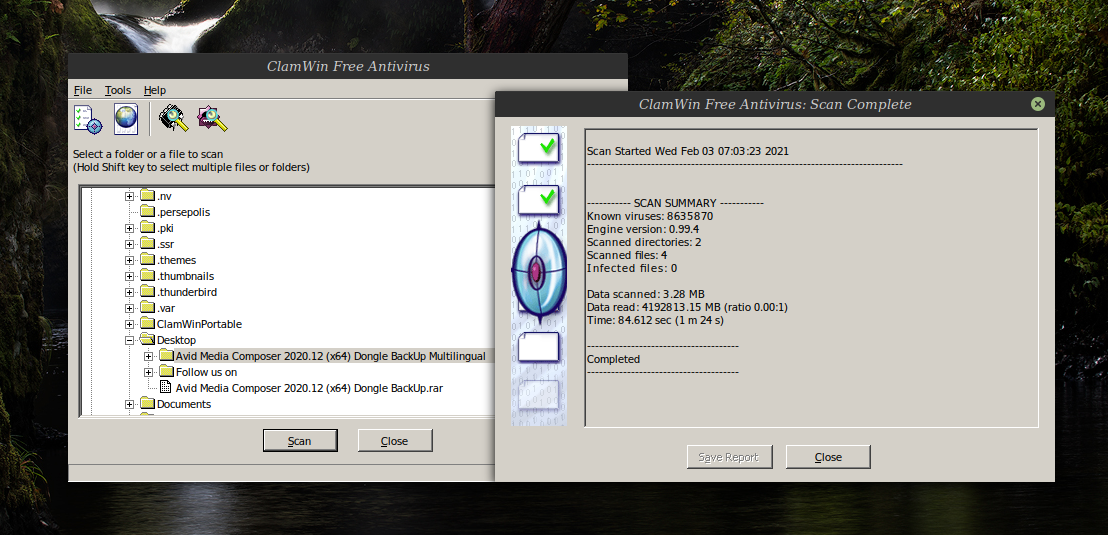1108x535 pixels.
Task: Click the Documents folder icon
Action: click(147, 404)
